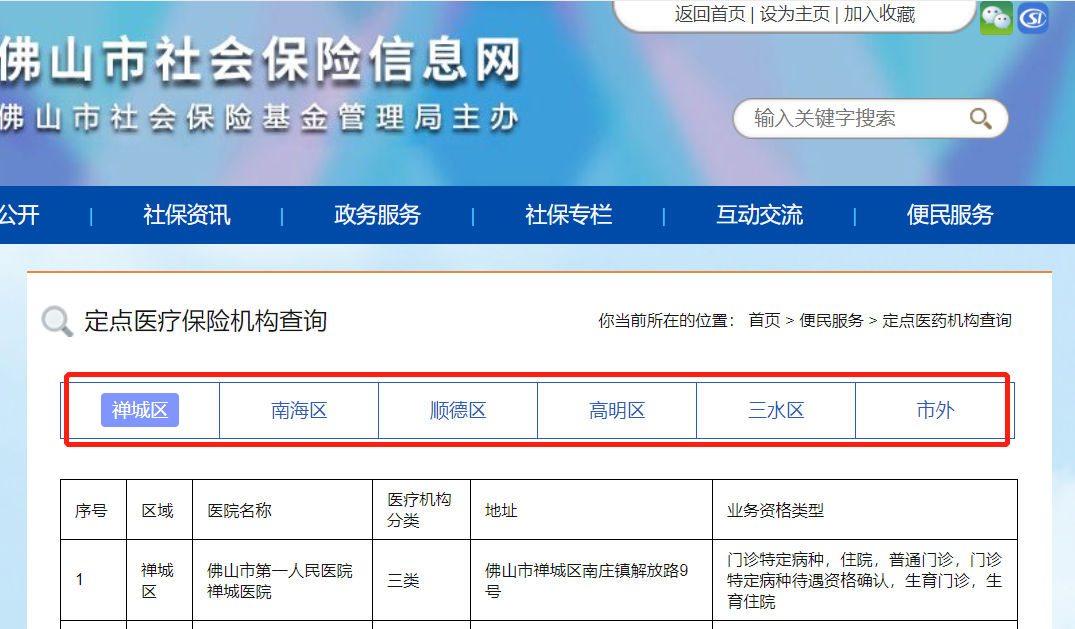This screenshot has width=1075, height=629.
Task: Click the blue SI logo icon
Action: pos(1032,18)
